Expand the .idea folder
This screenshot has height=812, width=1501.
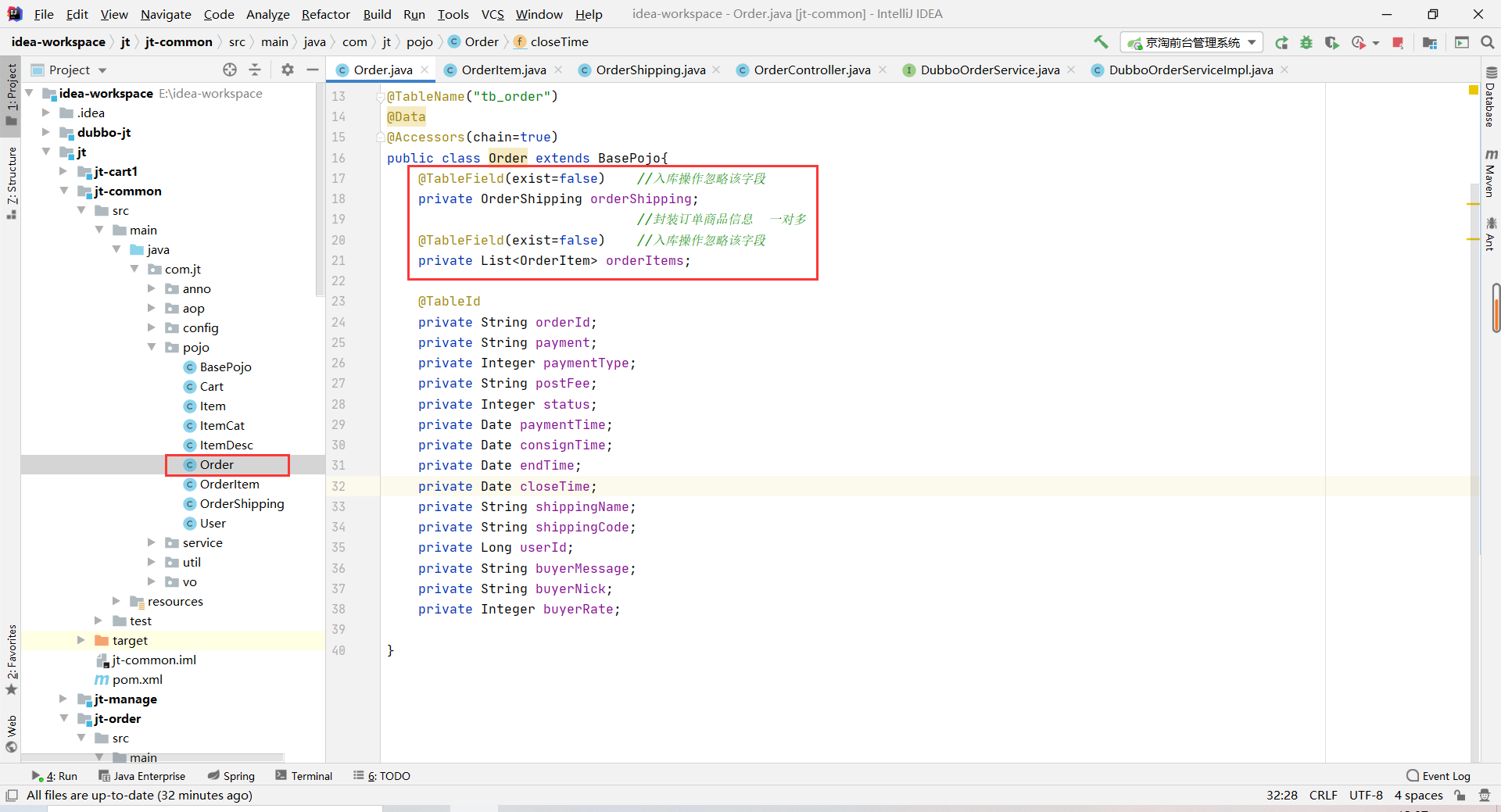tap(46, 113)
